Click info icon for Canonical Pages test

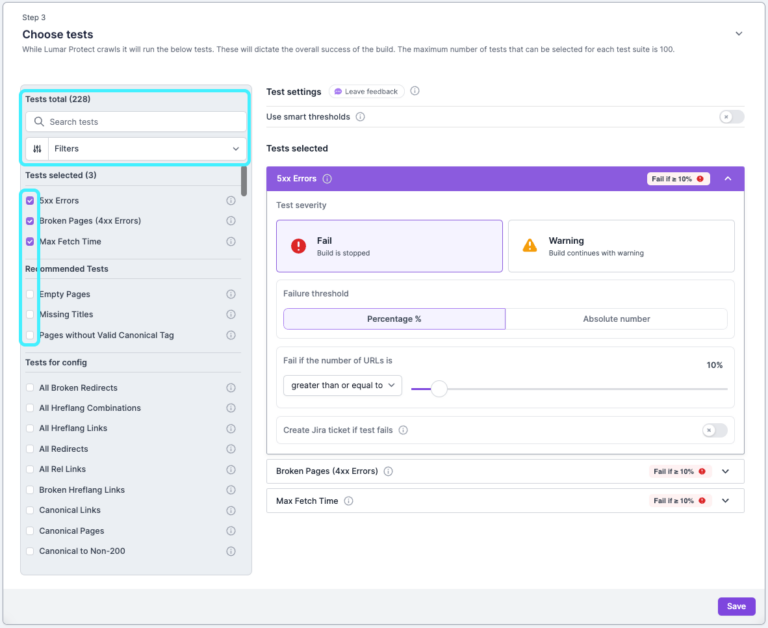coord(231,531)
